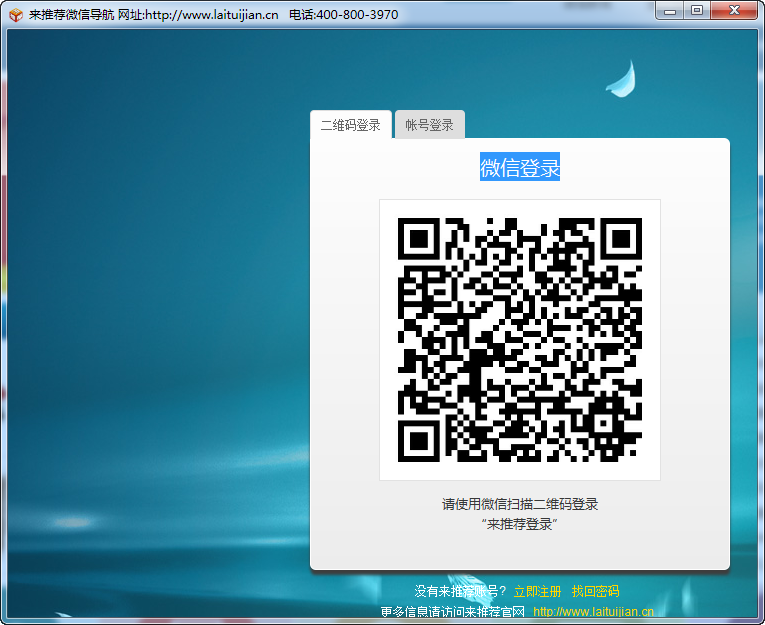Visit the http://www.laituijian.cn official site link

[593, 612]
